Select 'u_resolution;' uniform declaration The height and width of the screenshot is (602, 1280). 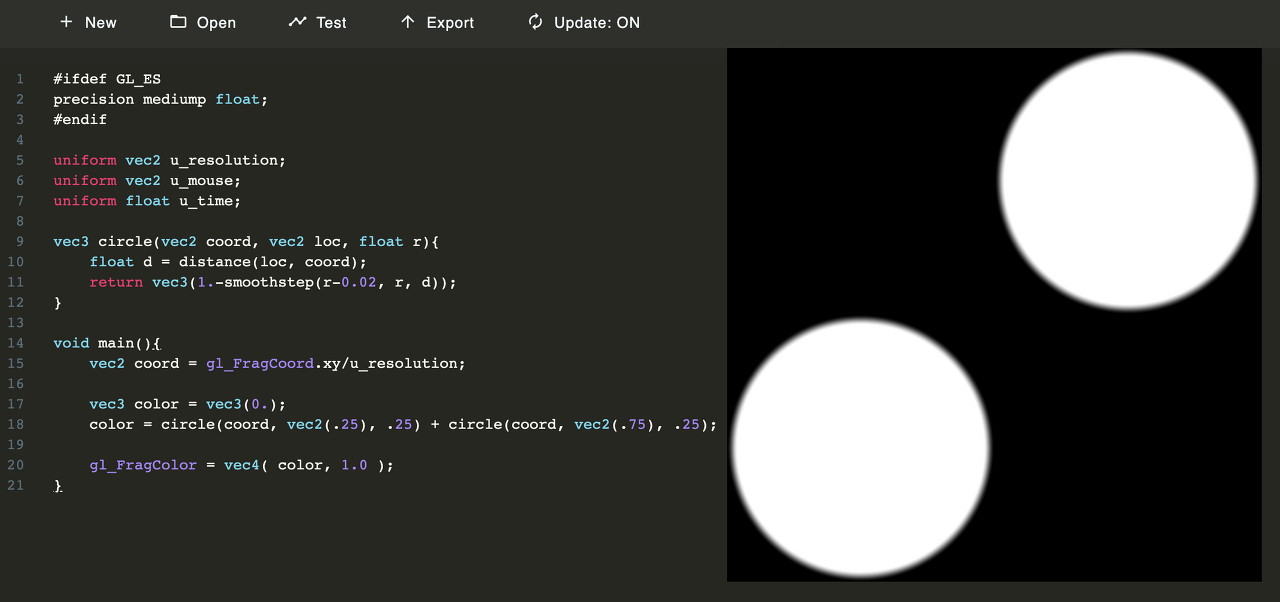228,160
